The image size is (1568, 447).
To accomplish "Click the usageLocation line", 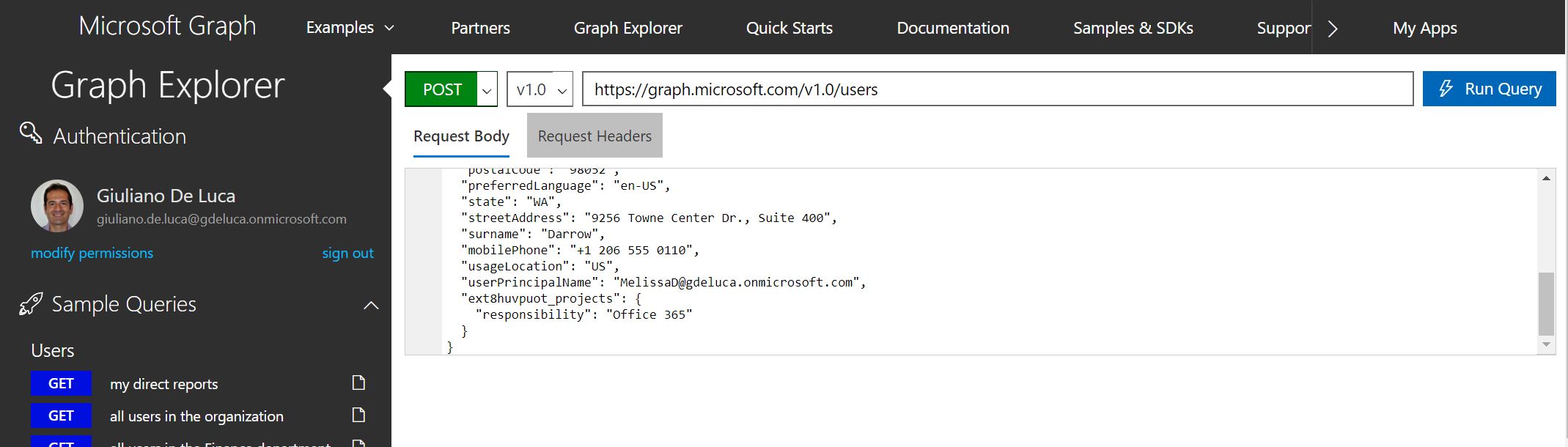I will pos(540,266).
